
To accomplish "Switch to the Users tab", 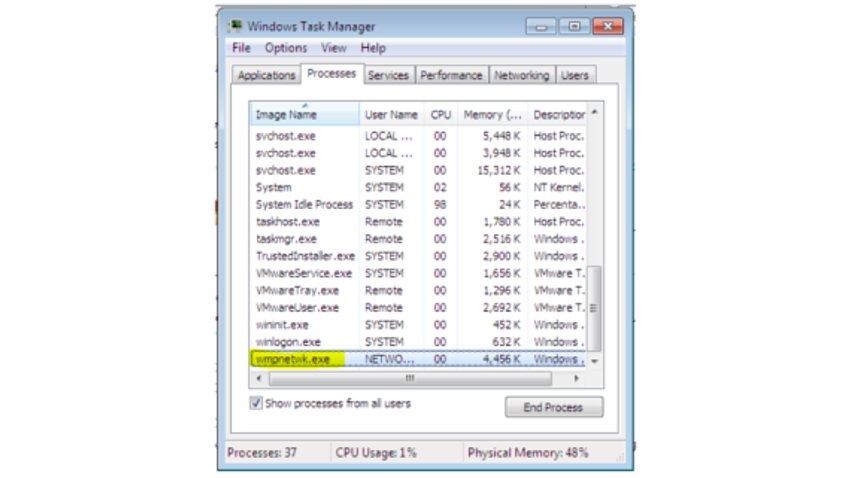I will (575, 75).
